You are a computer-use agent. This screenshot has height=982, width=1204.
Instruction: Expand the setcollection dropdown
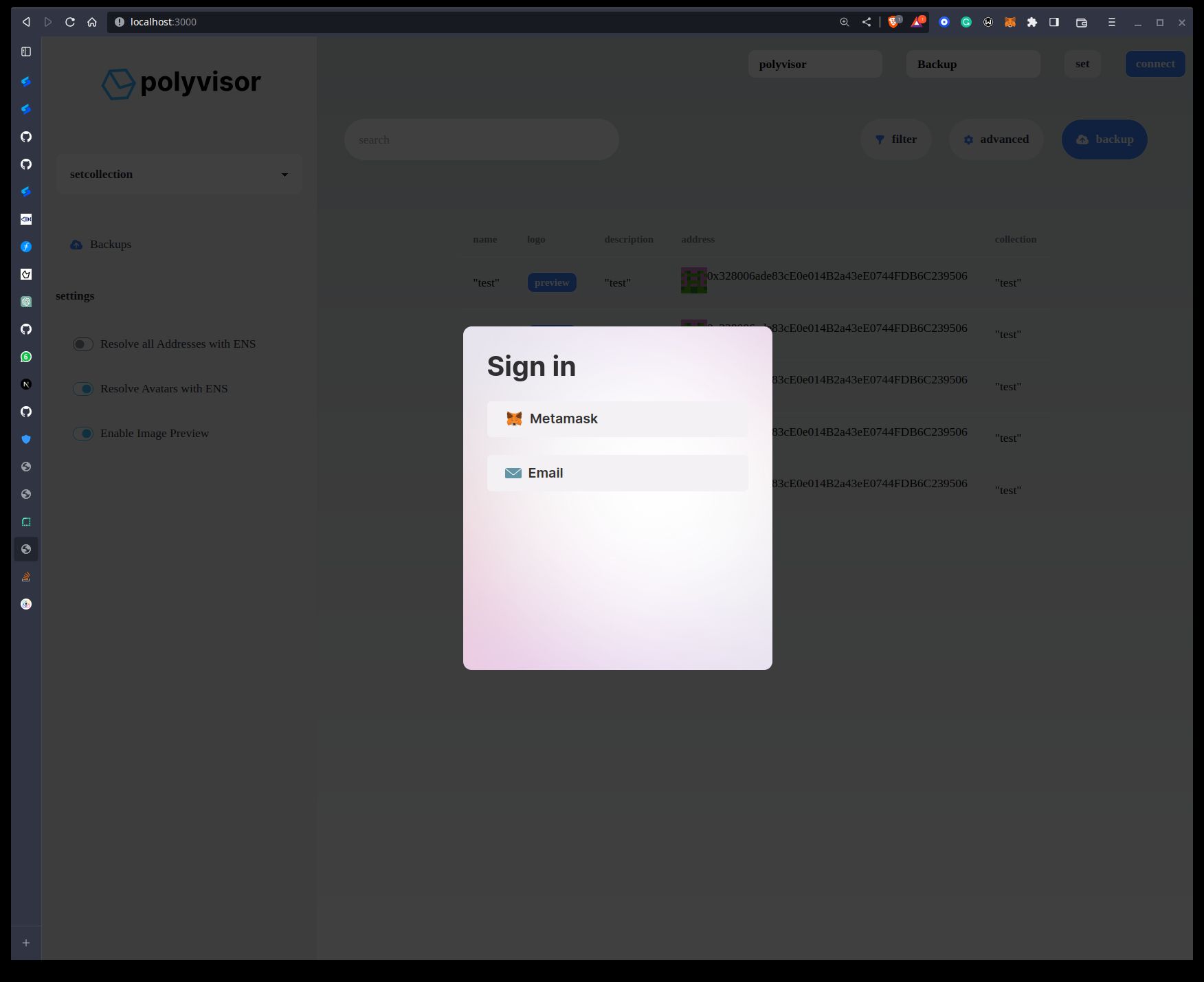(x=179, y=175)
